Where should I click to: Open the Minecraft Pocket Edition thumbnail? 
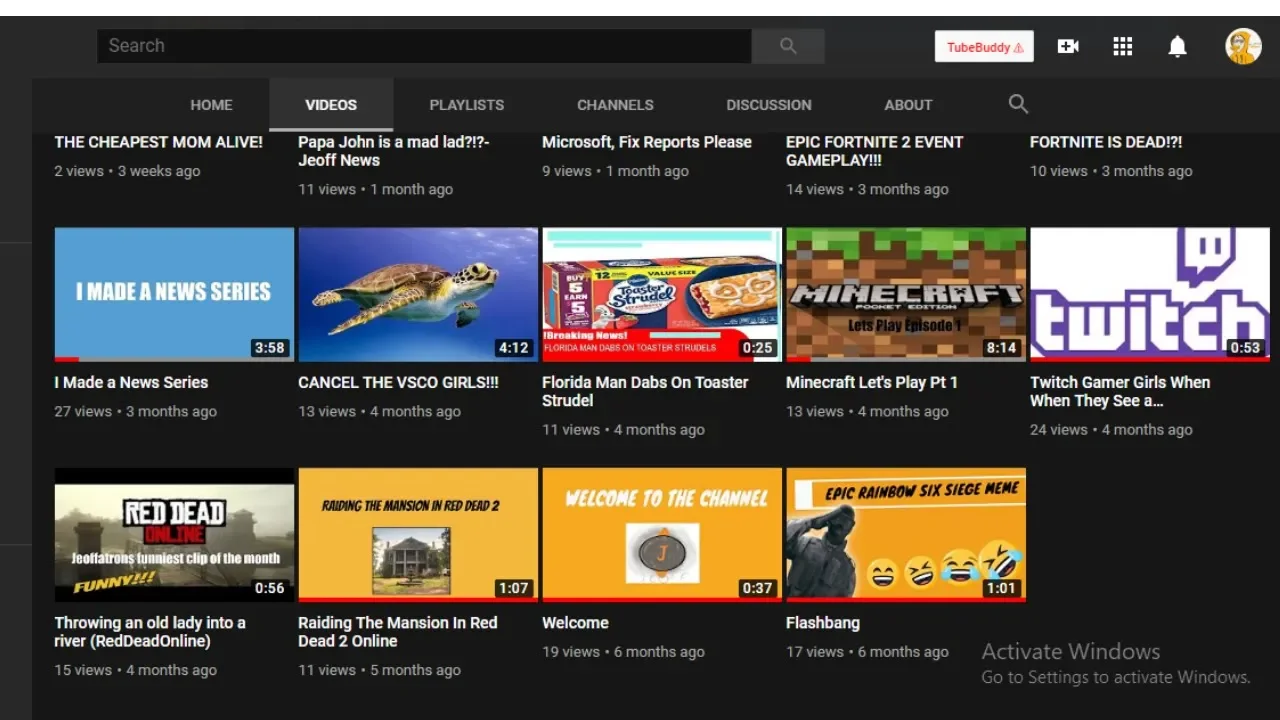click(906, 294)
